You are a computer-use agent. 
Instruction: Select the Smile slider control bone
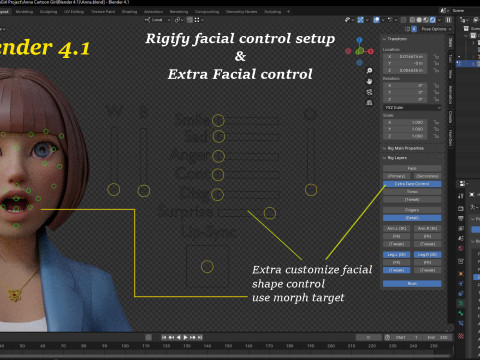pyautogui.click(x=218, y=120)
